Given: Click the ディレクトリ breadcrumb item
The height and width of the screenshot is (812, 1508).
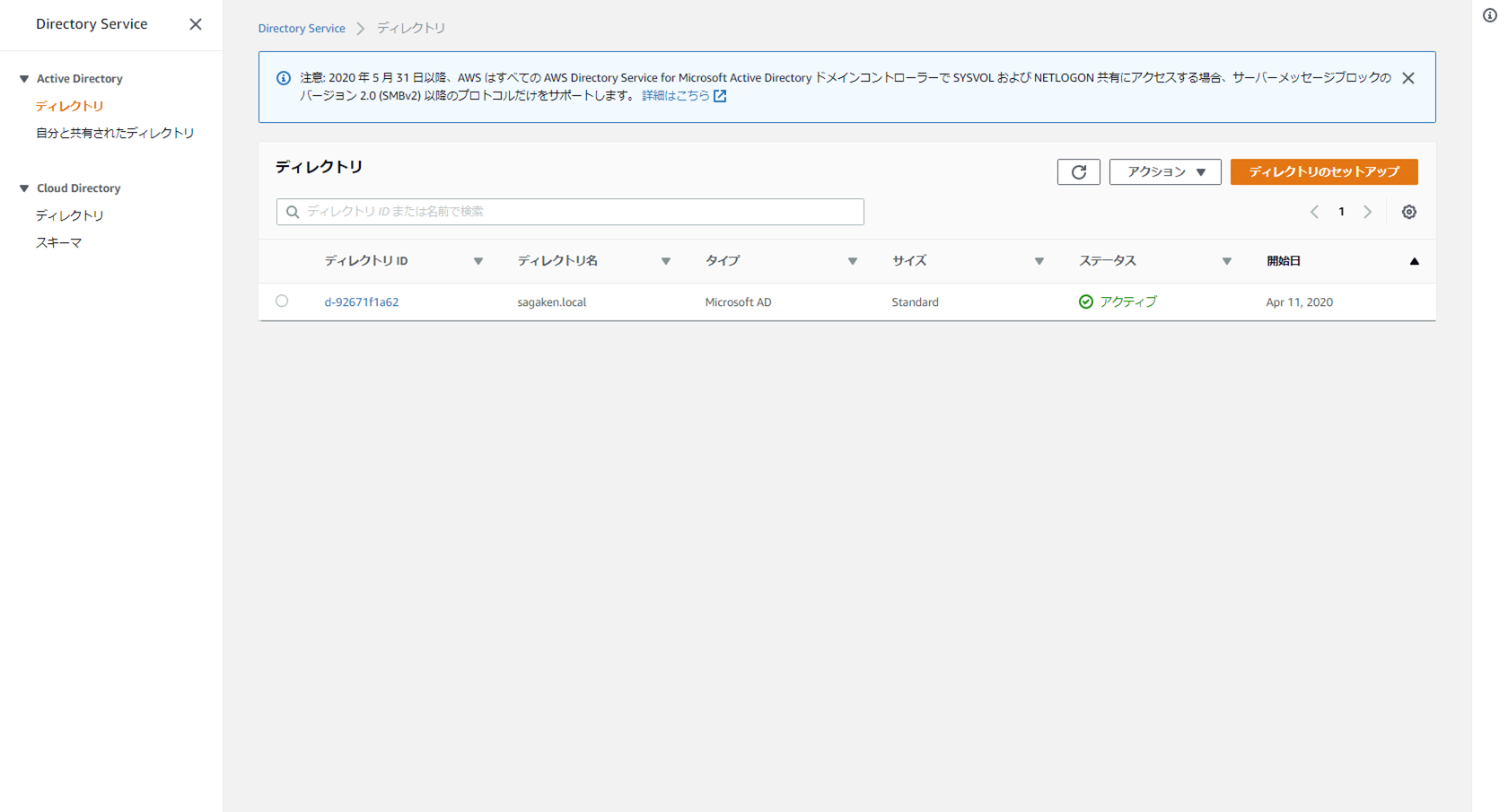Looking at the screenshot, I should tap(411, 29).
